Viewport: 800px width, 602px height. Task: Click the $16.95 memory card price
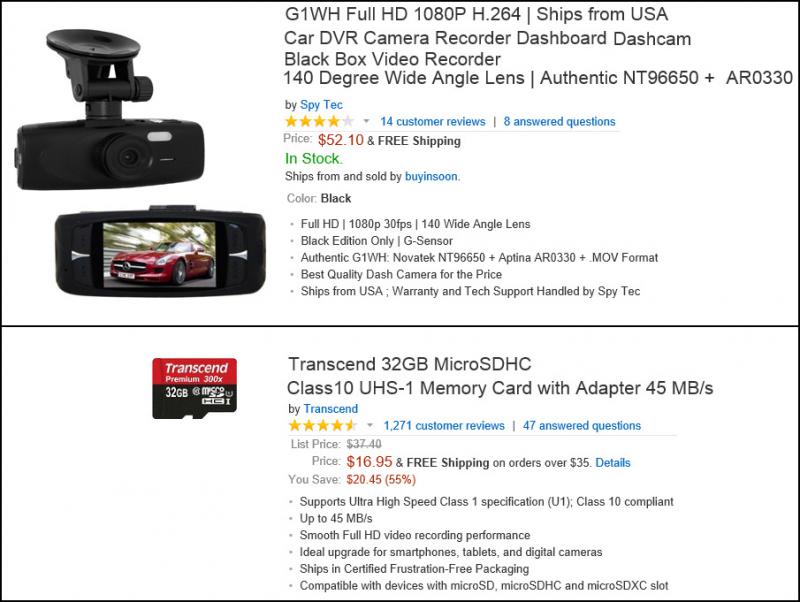click(369, 462)
